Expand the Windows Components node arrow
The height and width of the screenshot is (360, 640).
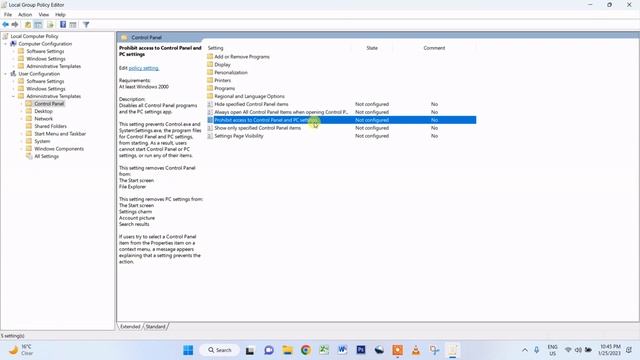point(21,149)
